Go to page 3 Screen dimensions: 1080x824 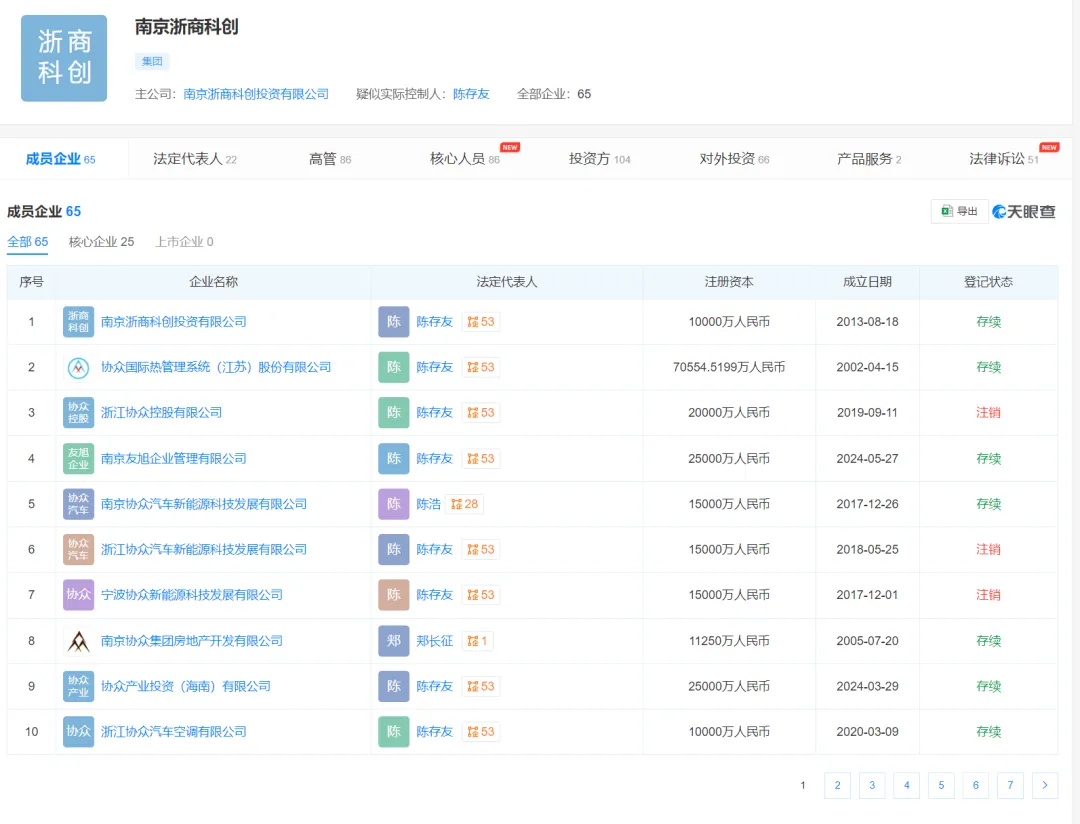pyautogui.click(x=872, y=785)
